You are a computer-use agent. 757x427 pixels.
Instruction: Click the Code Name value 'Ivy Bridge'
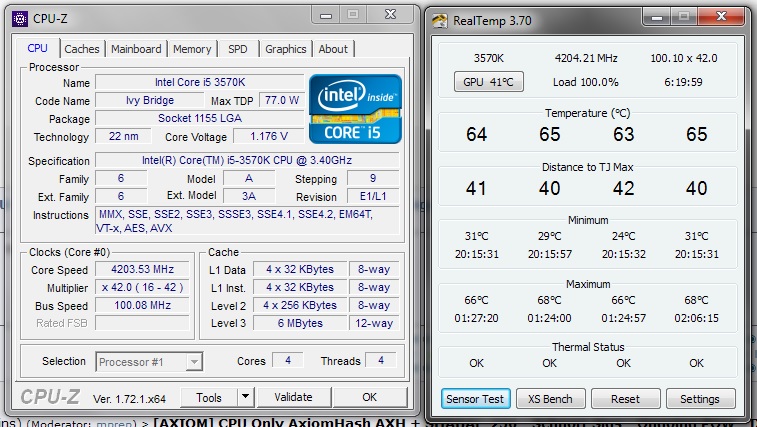pos(150,100)
